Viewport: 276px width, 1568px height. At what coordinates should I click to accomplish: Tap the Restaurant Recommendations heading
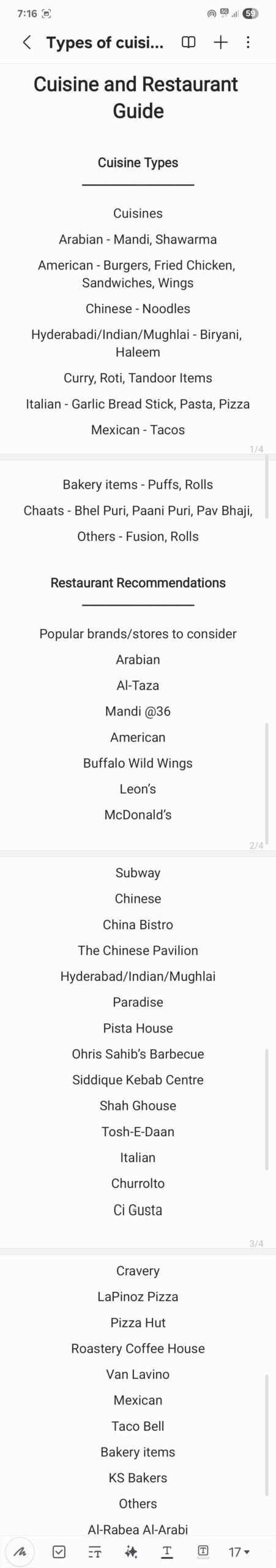point(138,582)
